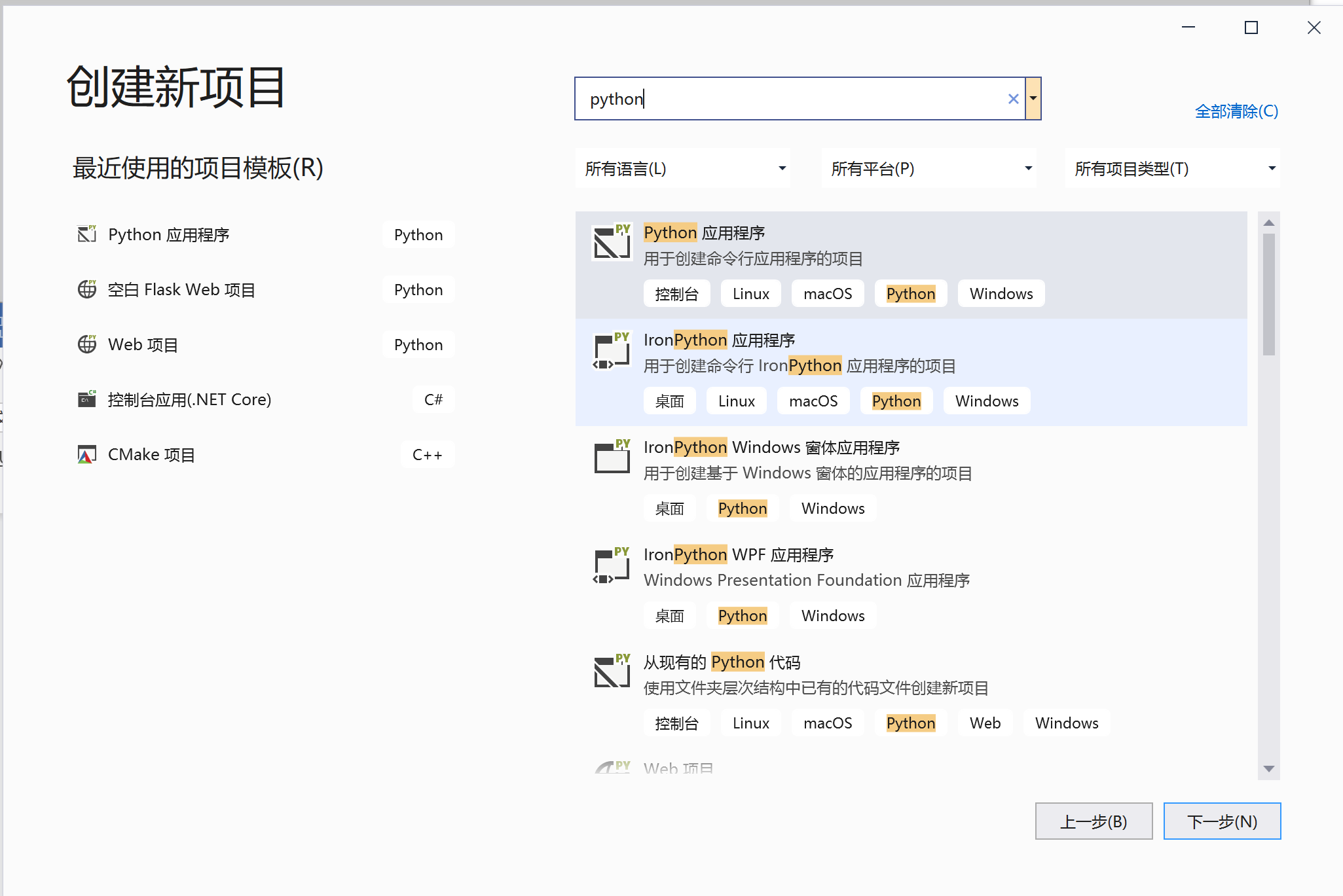Select IronPython Windows 窗体应用程序 title
The width and height of the screenshot is (1343, 896).
click(771, 447)
